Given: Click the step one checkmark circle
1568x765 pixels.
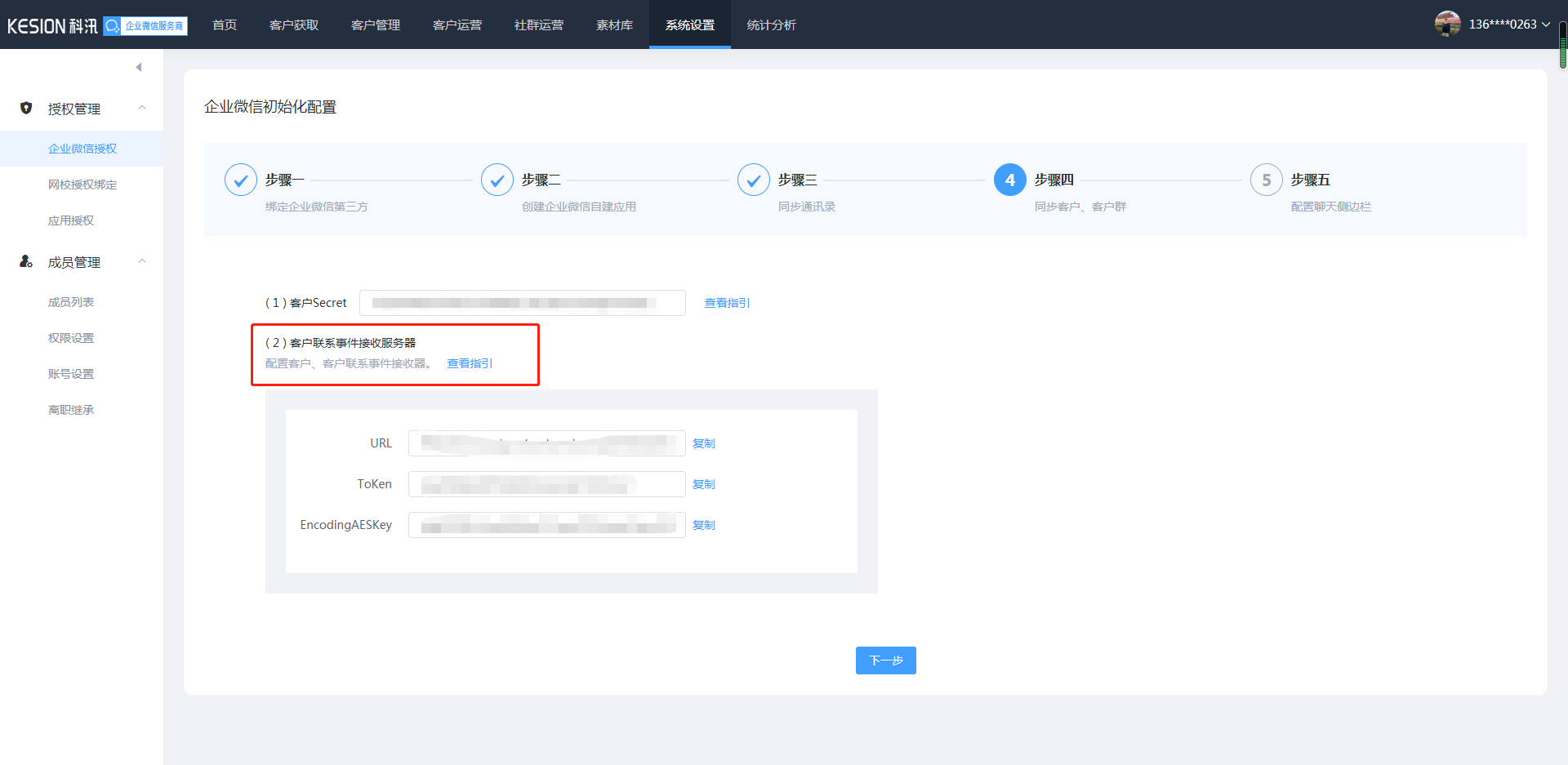Looking at the screenshot, I should coord(241,180).
